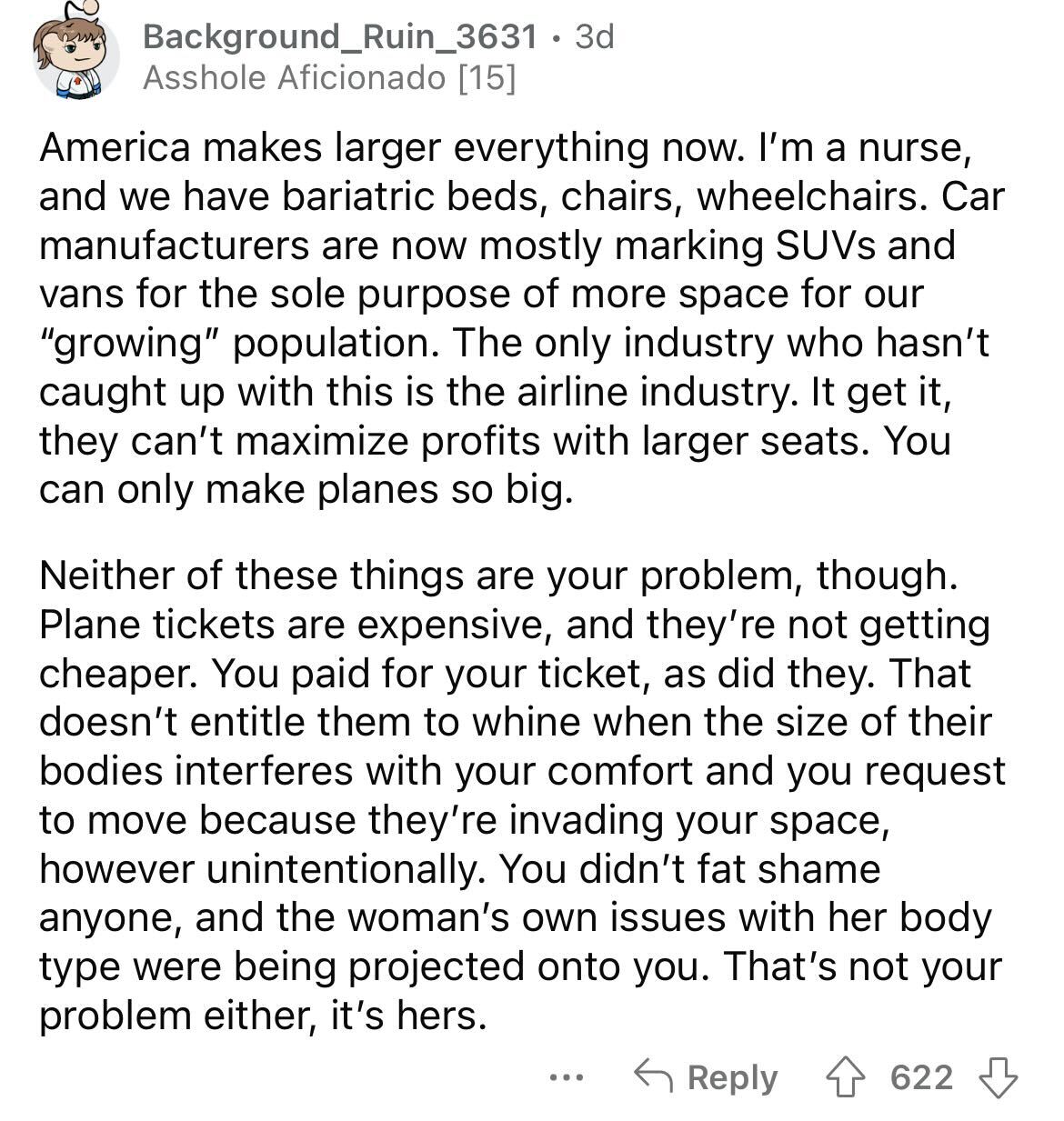The width and height of the screenshot is (1064, 1121).
Task: Tap the words 'Plane tickets are expensive'
Action: 293,624
